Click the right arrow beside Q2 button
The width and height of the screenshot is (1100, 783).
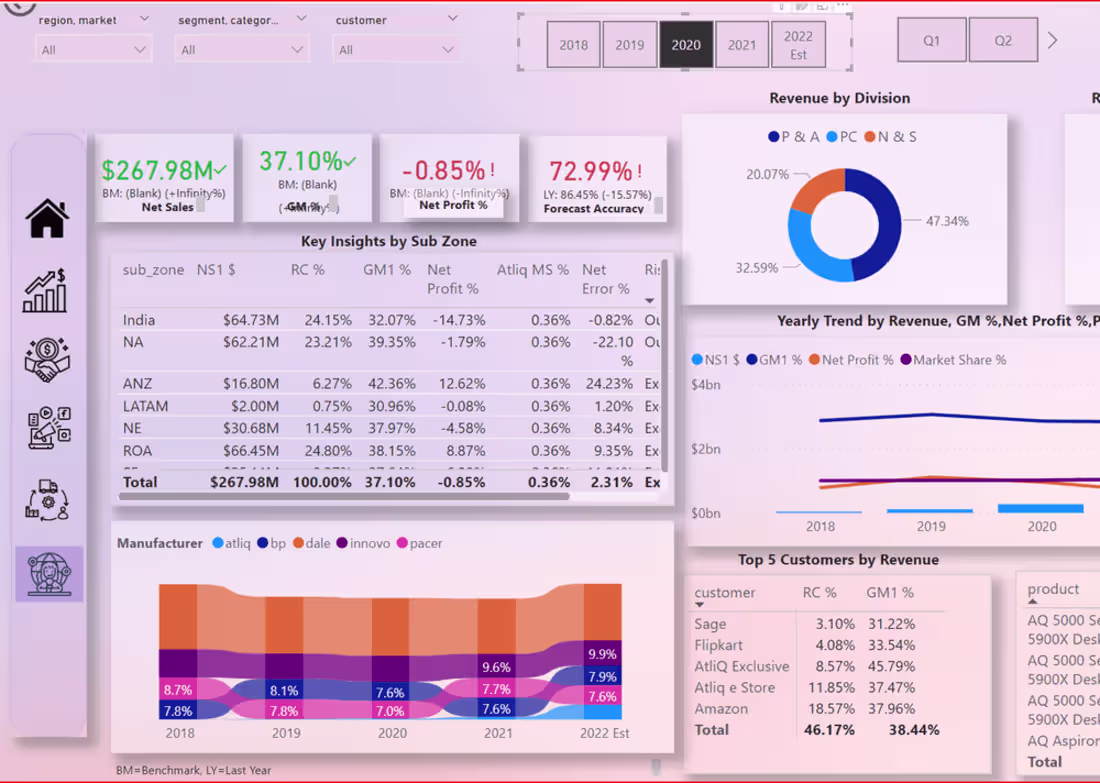point(1051,39)
